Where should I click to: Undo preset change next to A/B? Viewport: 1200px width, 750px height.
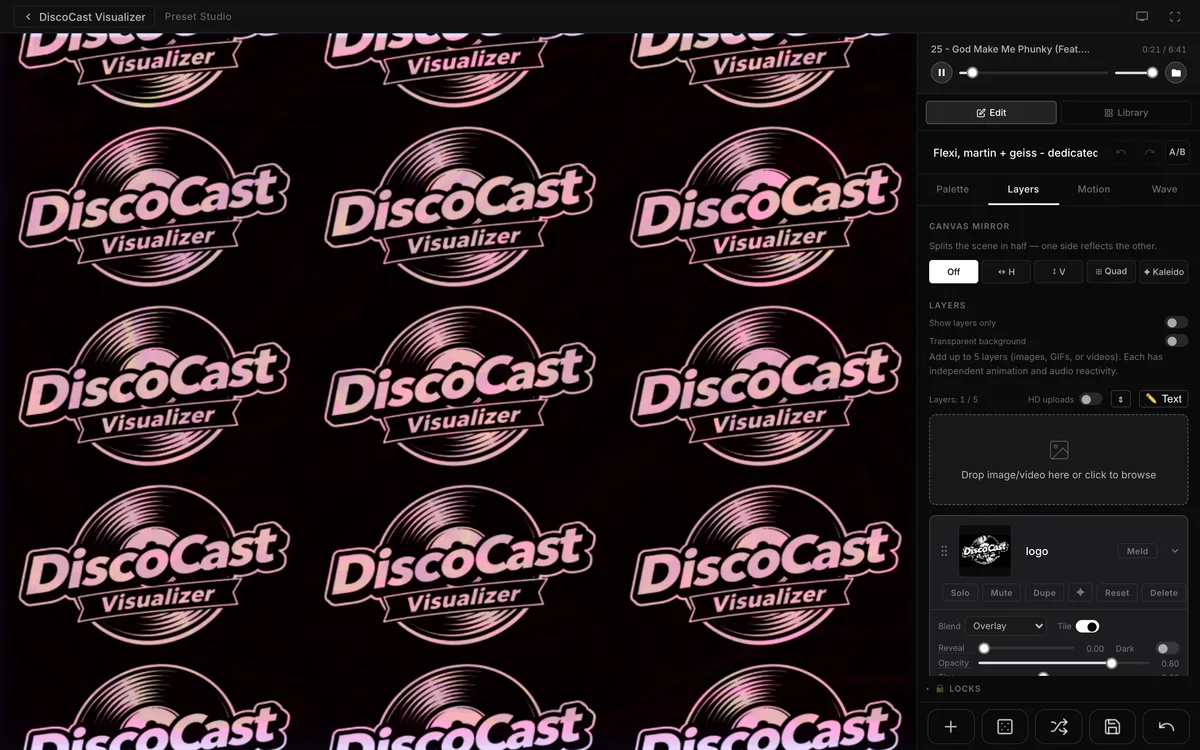1121,152
